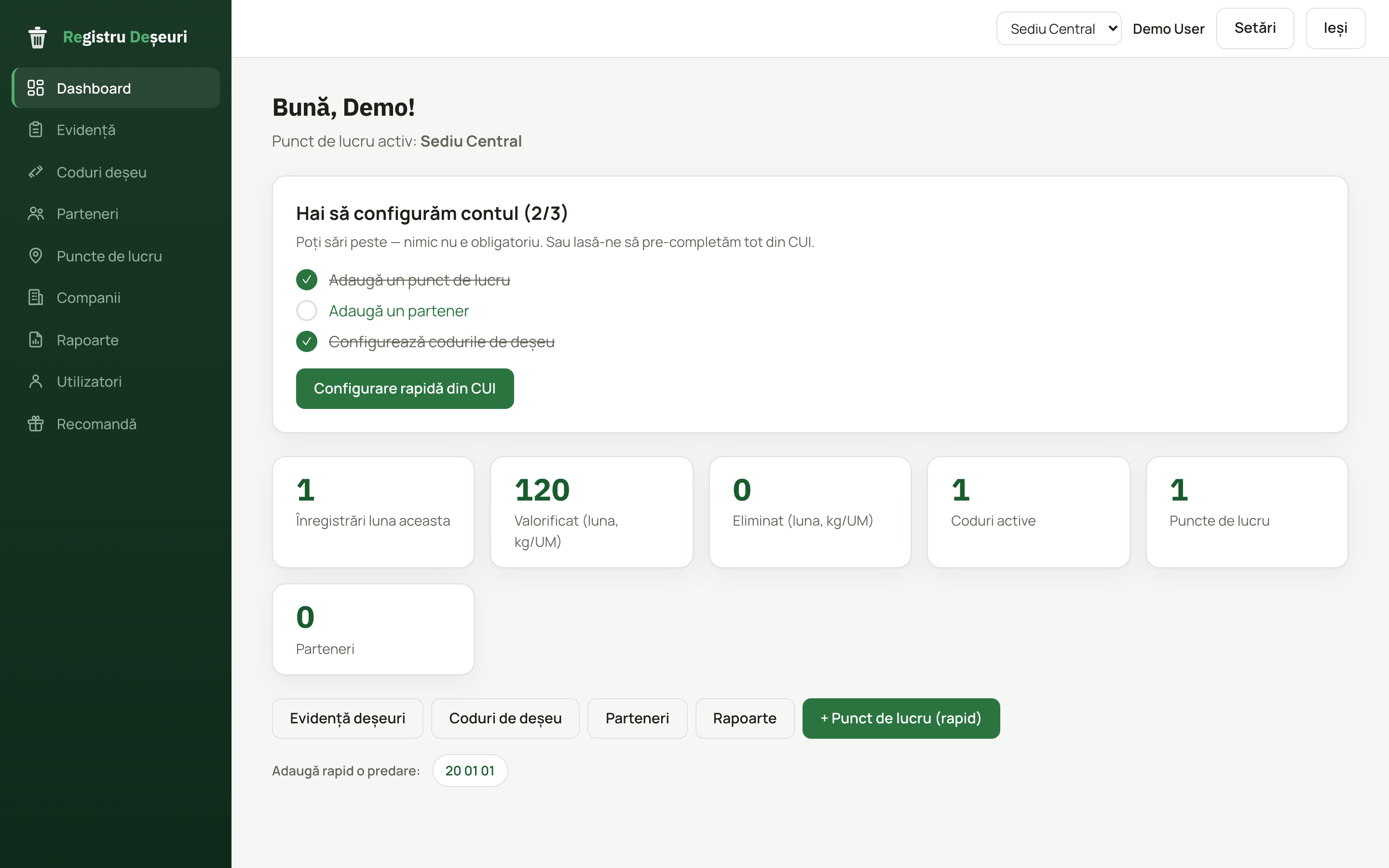
Task: Click the Puncte de lucru pin icon
Action: click(36, 256)
